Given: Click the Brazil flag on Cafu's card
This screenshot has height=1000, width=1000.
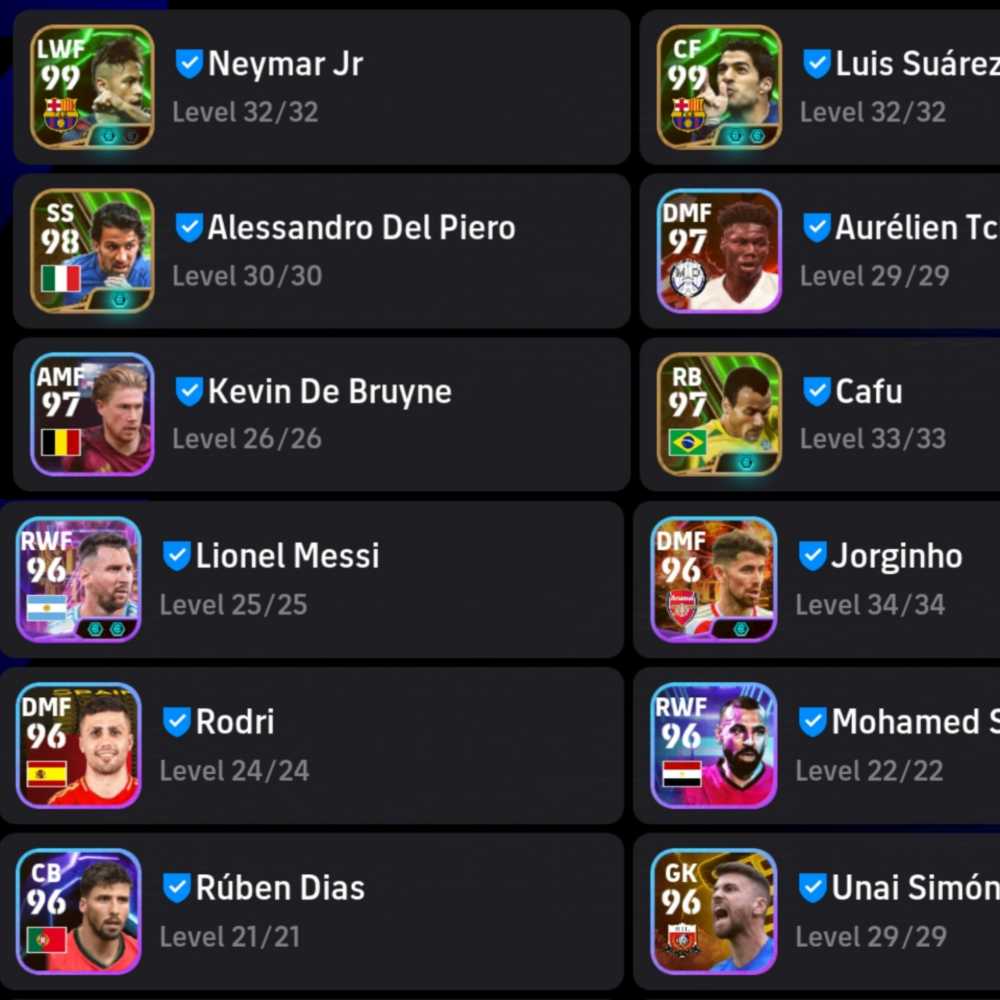Looking at the screenshot, I should point(688,442).
